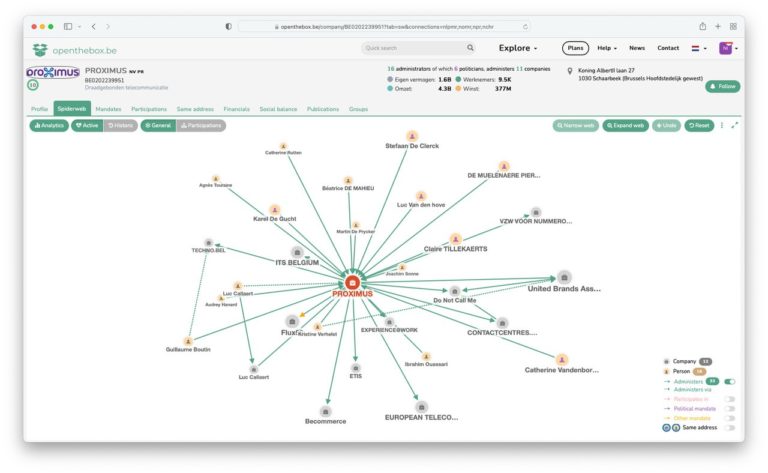The height and width of the screenshot is (473, 768).
Task: Click the ETIS company node
Action: pyautogui.click(x=356, y=368)
